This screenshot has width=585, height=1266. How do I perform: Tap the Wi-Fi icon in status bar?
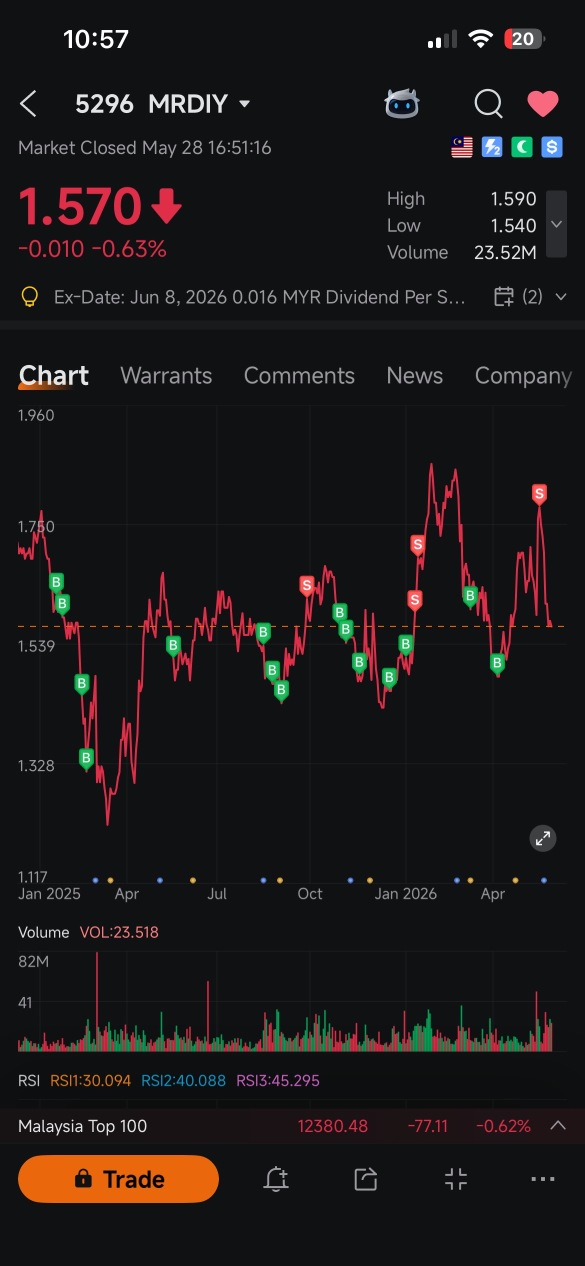coord(481,39)
